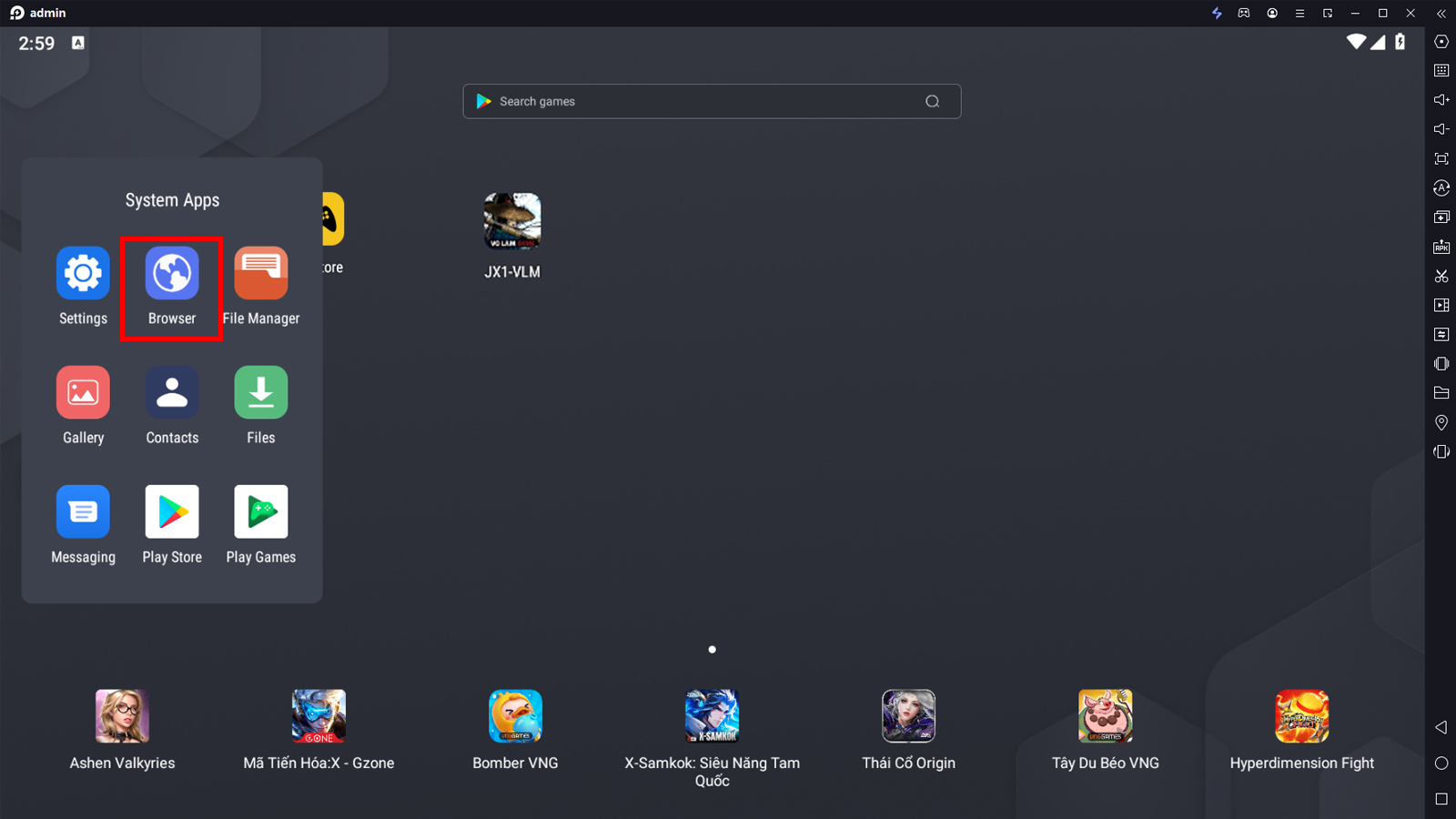Collapse the right sidebar with double chevron
This screenshot has height=819, width=1456.
point(1441,14)
